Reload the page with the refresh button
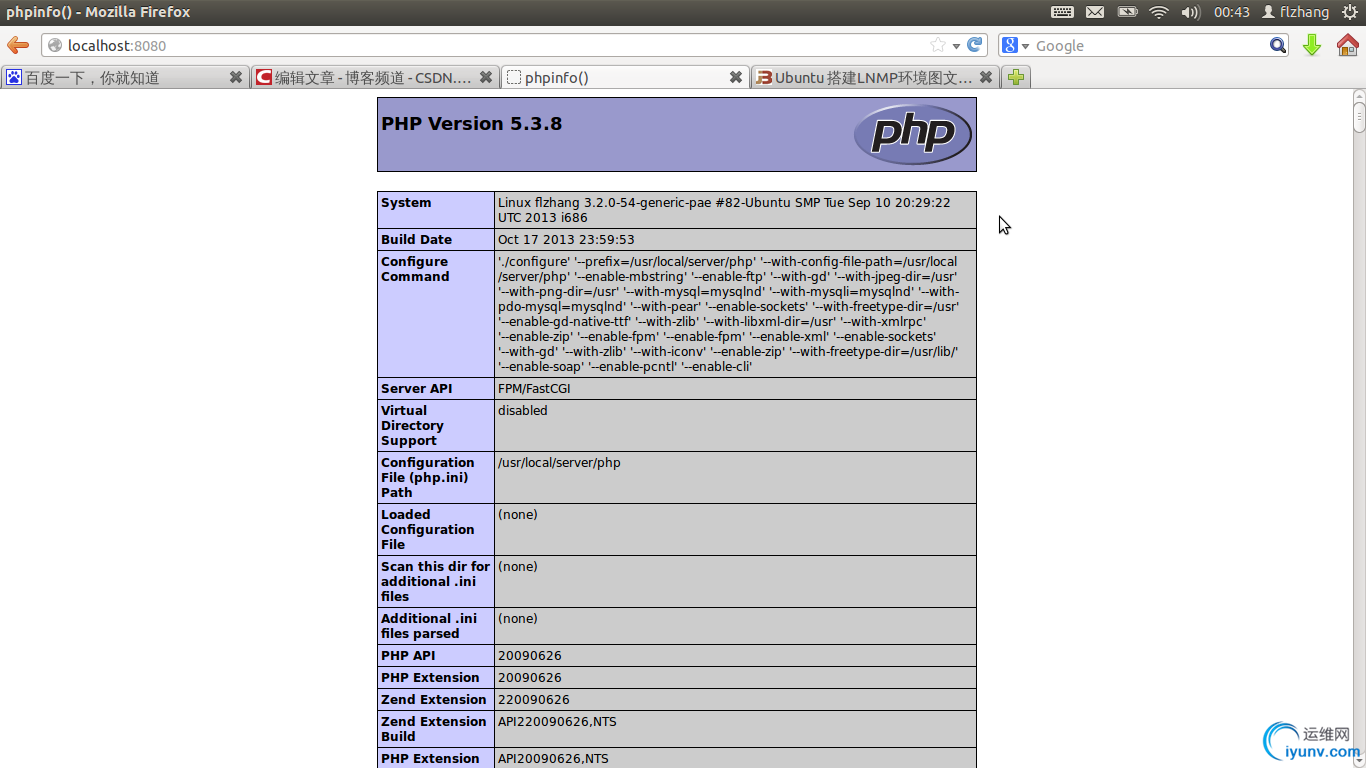 (975, 45)
